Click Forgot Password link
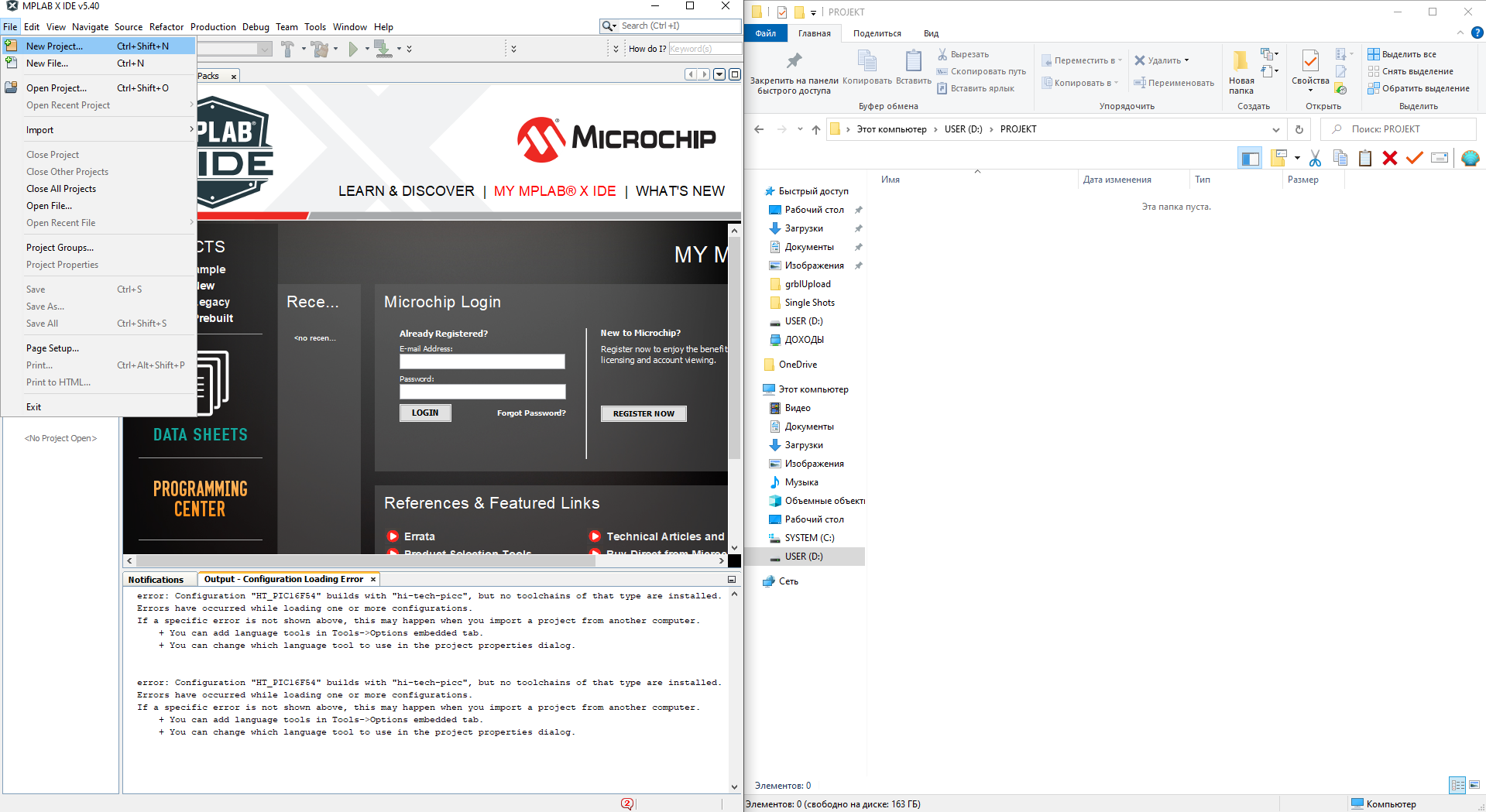Image resolution: width=1486 pixels, height=812 pixels. (531, 413)
